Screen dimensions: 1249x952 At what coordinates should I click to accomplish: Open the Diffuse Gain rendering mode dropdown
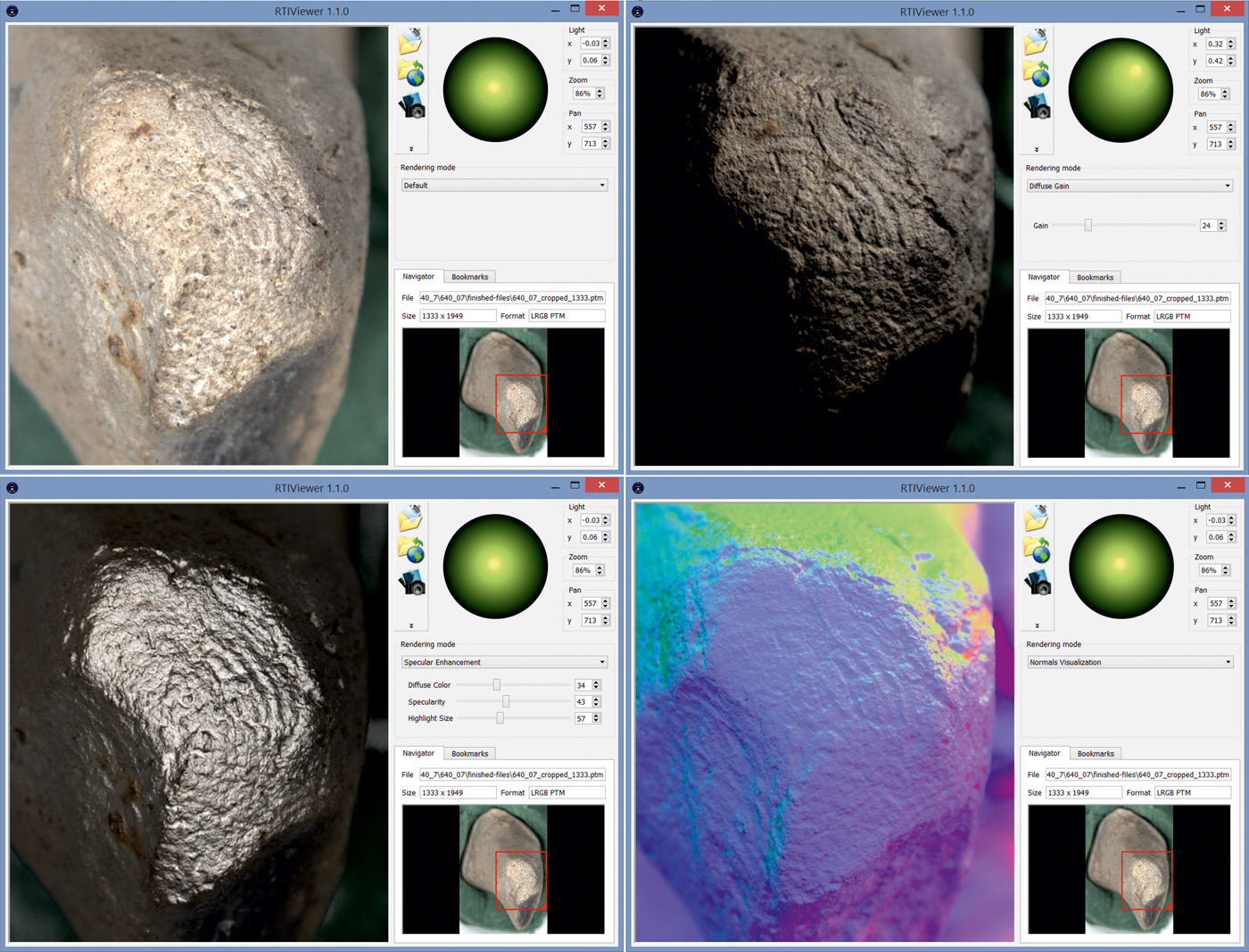[1129, 186]
